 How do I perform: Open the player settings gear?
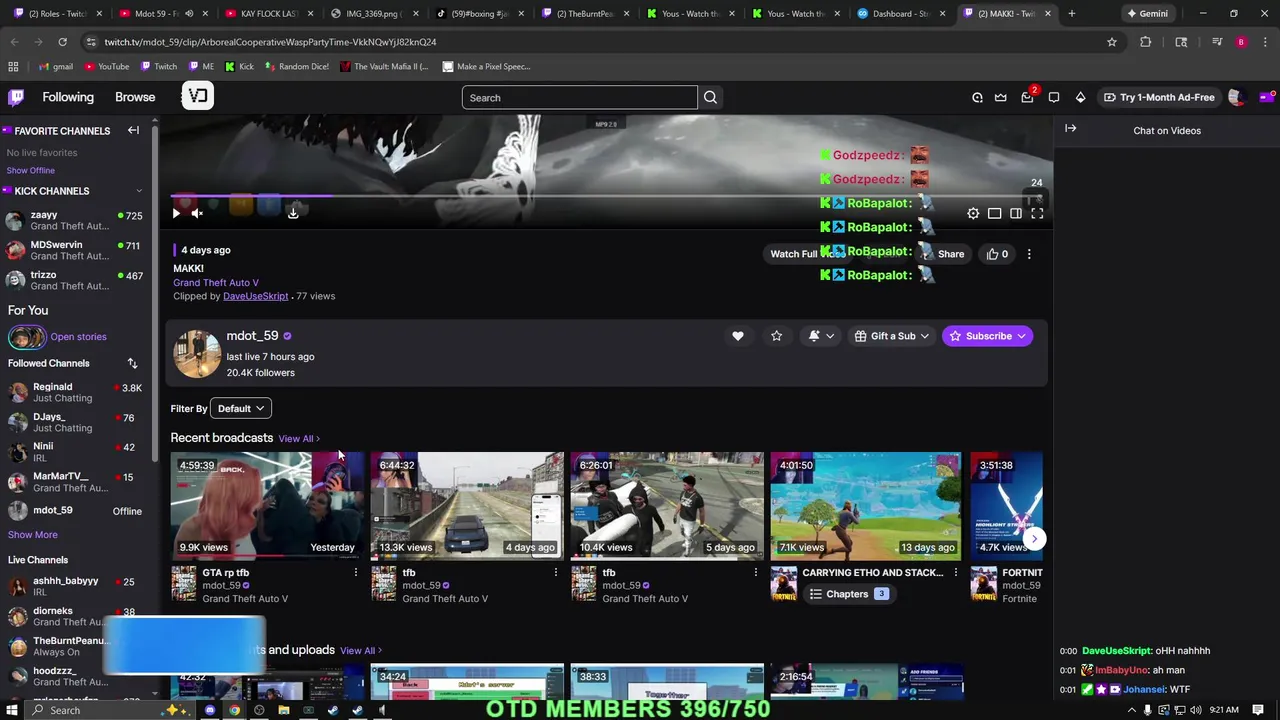coord(973,213)
